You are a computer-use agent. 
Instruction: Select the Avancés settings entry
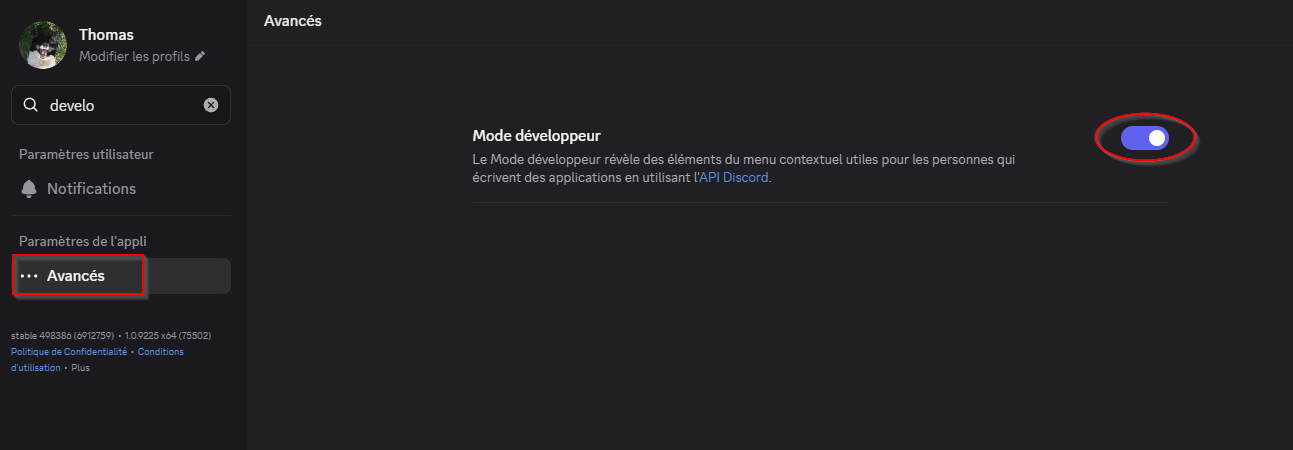(76, 276)
